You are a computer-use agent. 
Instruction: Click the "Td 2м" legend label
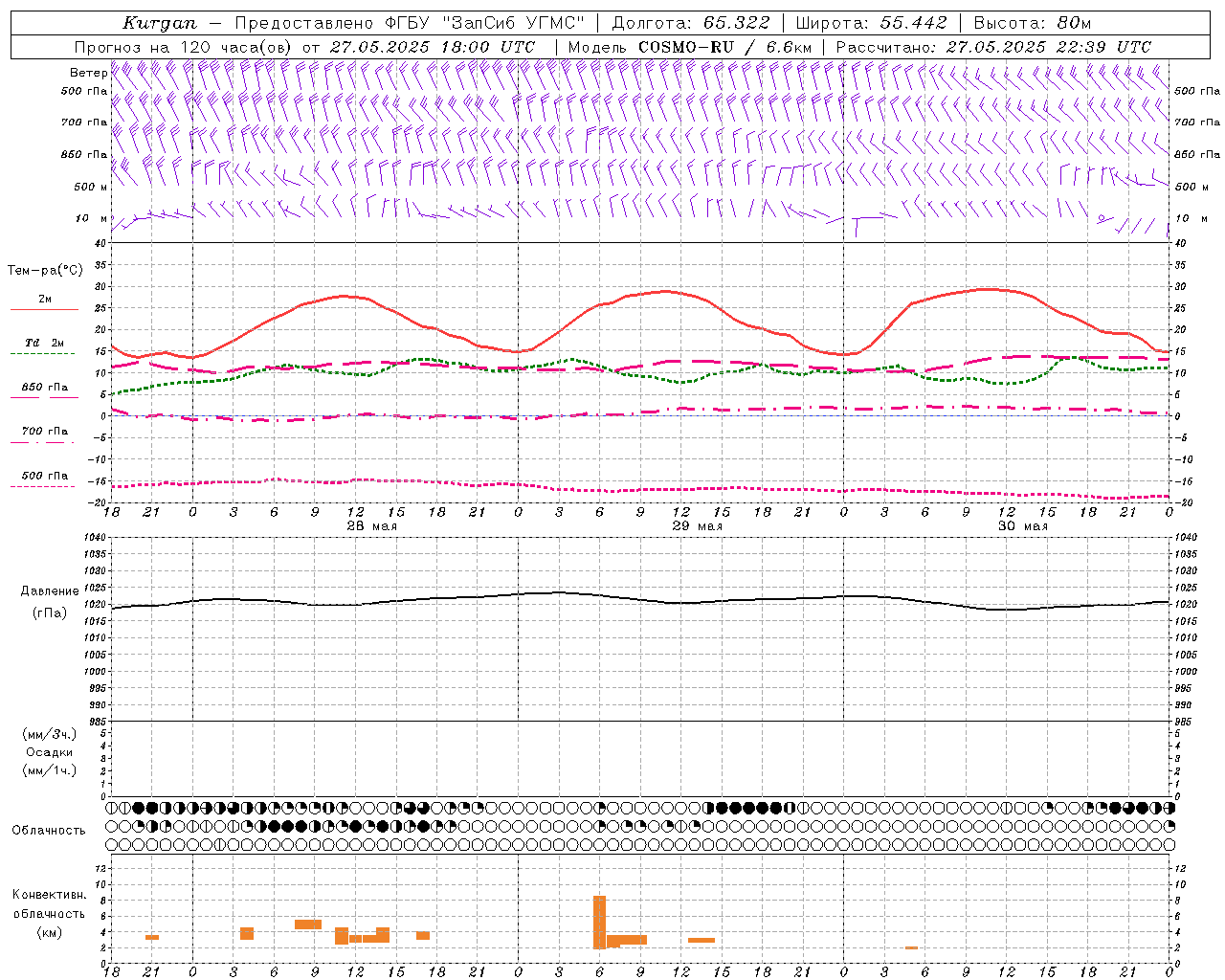coord(44,343)
